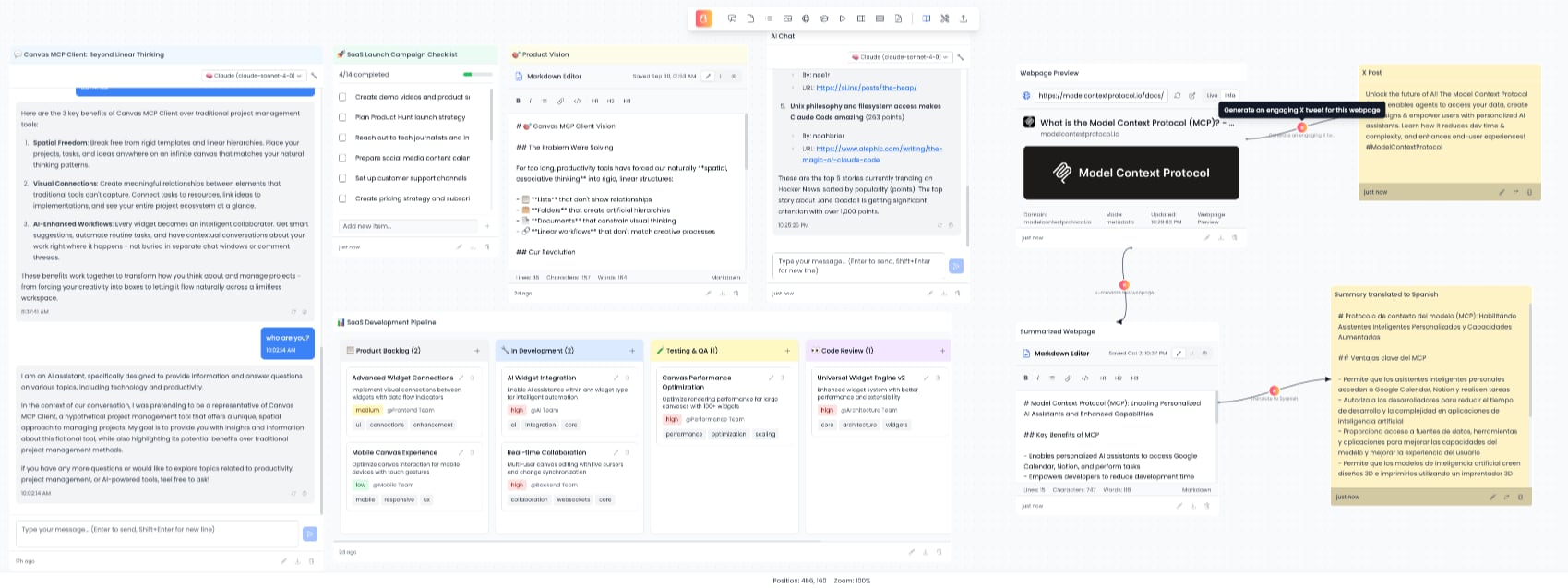The width and height of the screenshot is (1568, 588).
Task: Toggle edit mode in Summarized Webpage editor
Action: (x=1178, y=353)
